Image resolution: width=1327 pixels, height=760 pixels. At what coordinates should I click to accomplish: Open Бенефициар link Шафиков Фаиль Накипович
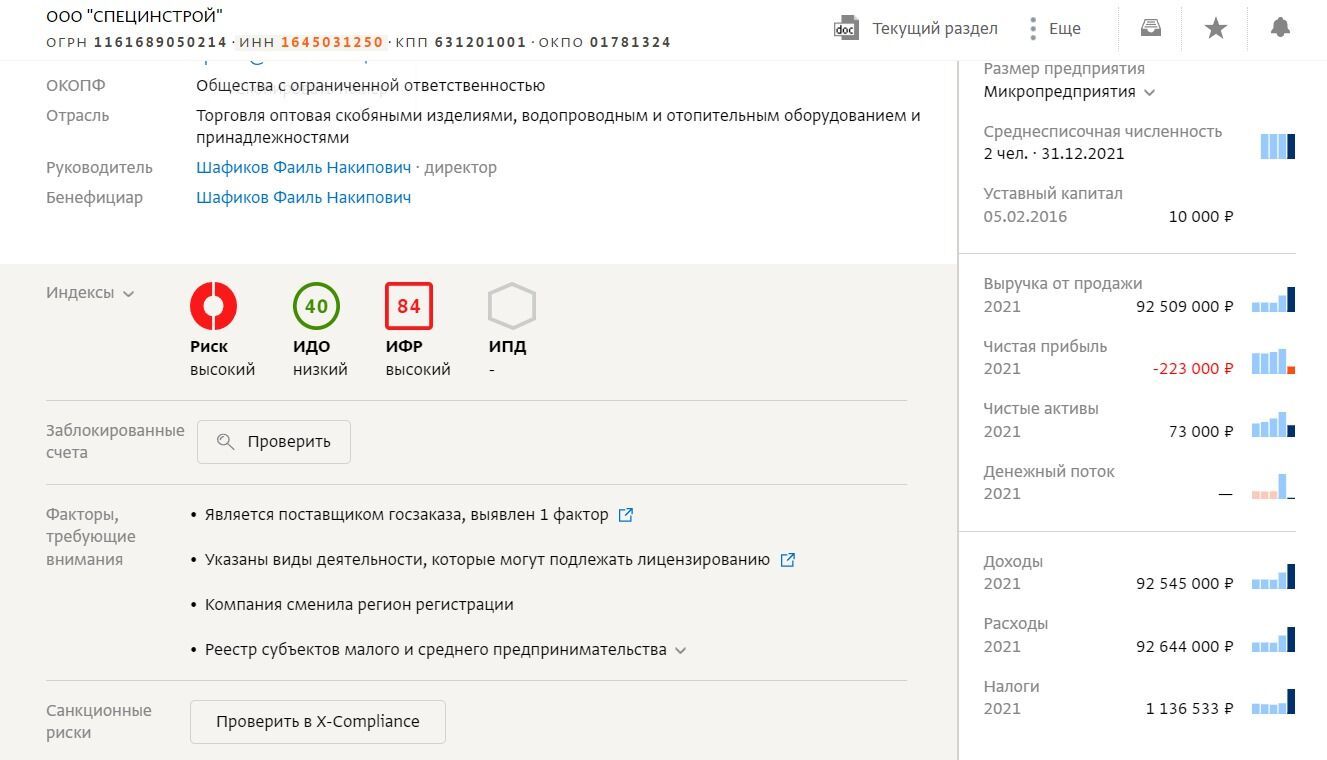click(304, 197)
